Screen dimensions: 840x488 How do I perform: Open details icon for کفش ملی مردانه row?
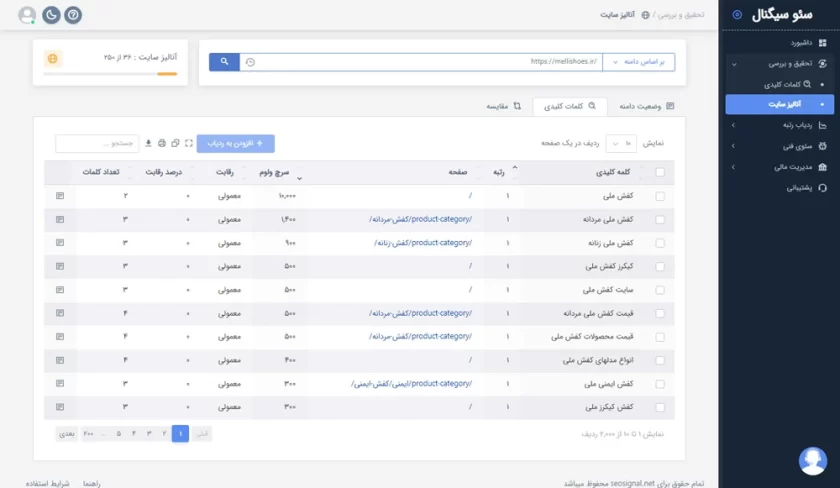(x=60, y=220)
